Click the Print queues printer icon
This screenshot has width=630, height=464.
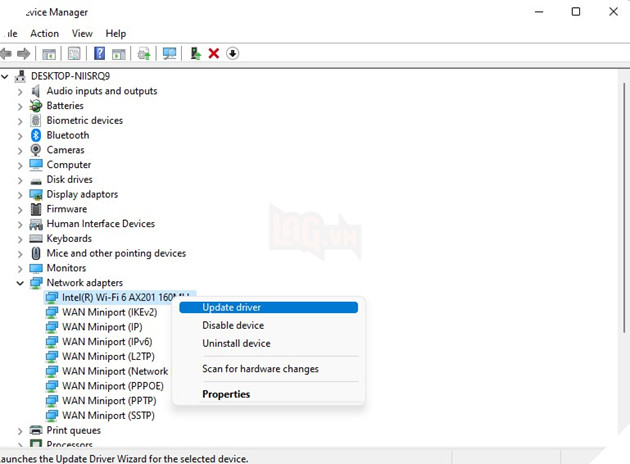pyautogui.click(x=36, y=430)
